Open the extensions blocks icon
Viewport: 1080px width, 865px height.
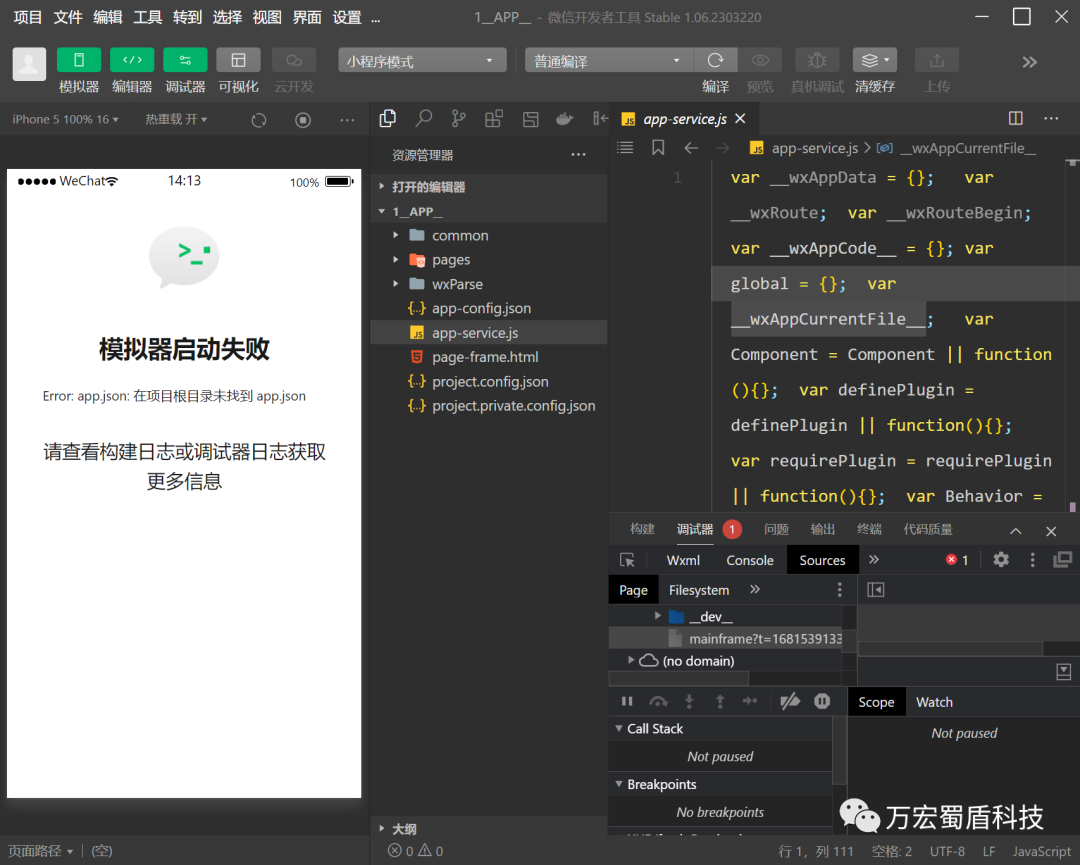pyautogui.click(x=494, y=118)
